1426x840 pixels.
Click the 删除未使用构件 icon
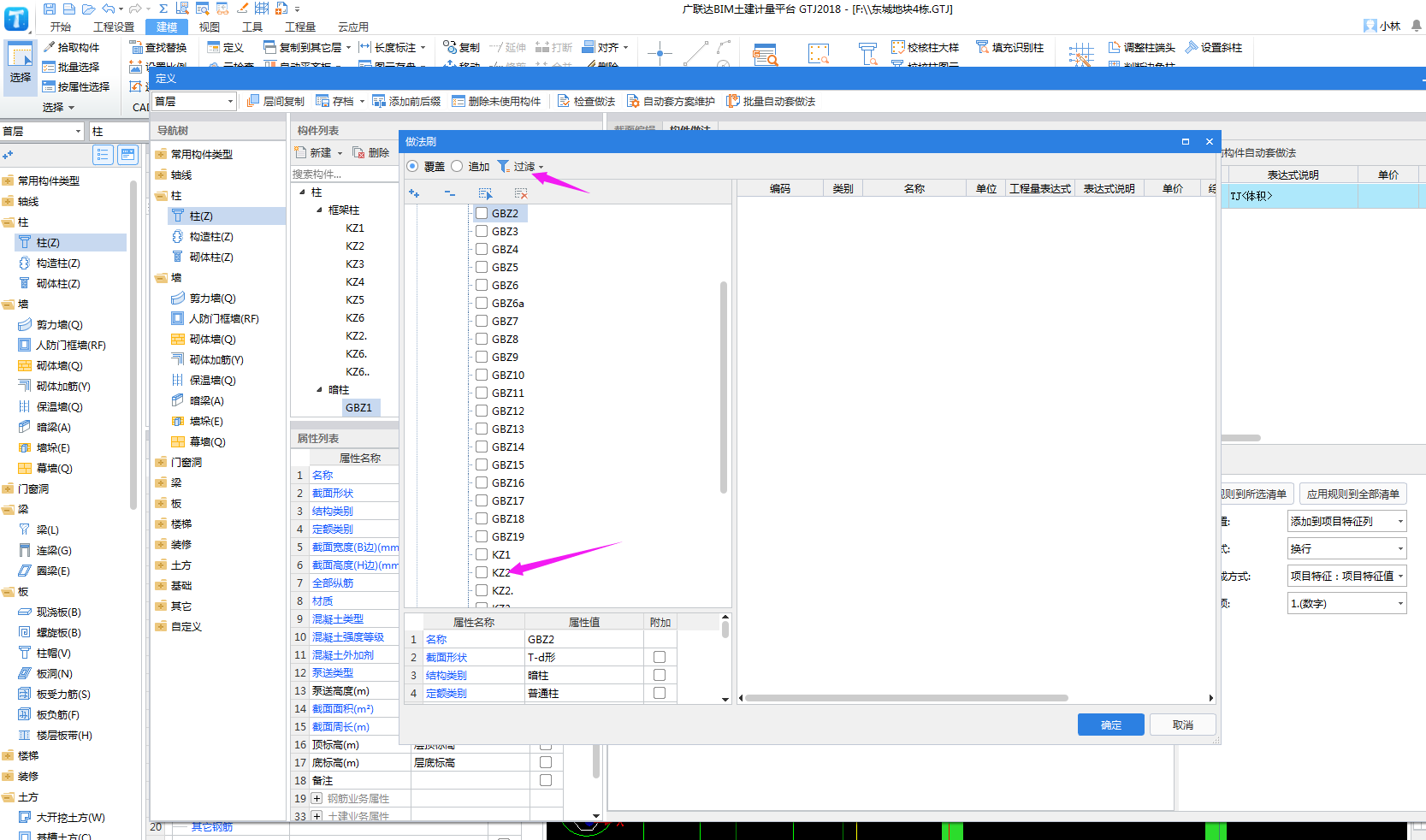(459, 101)
